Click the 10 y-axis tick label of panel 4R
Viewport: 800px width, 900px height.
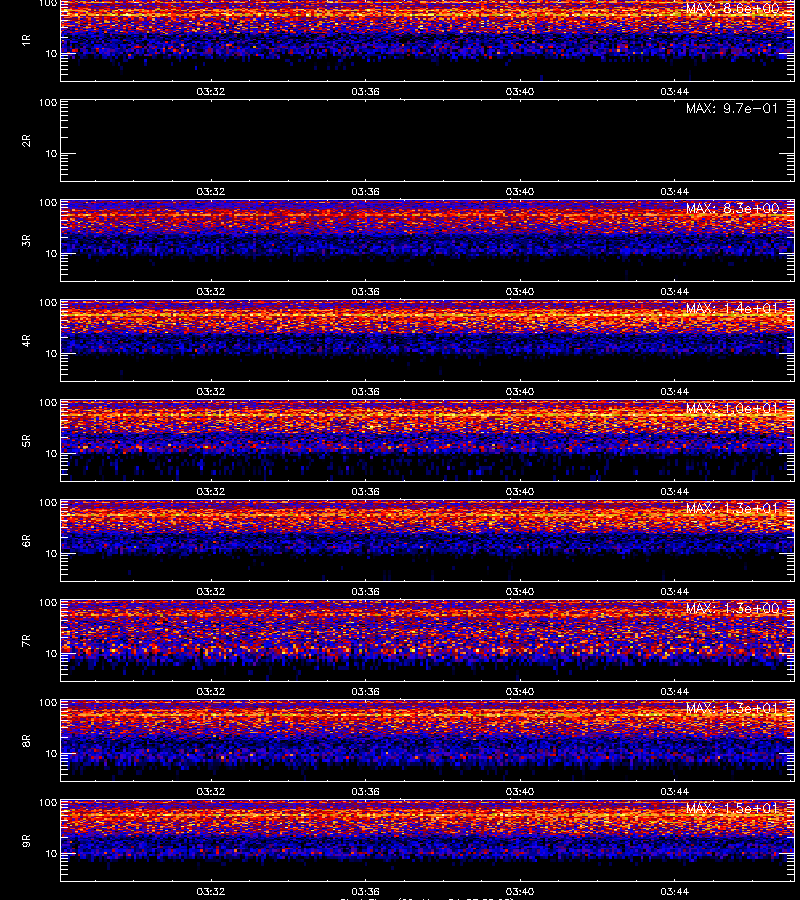click(51, 354)
